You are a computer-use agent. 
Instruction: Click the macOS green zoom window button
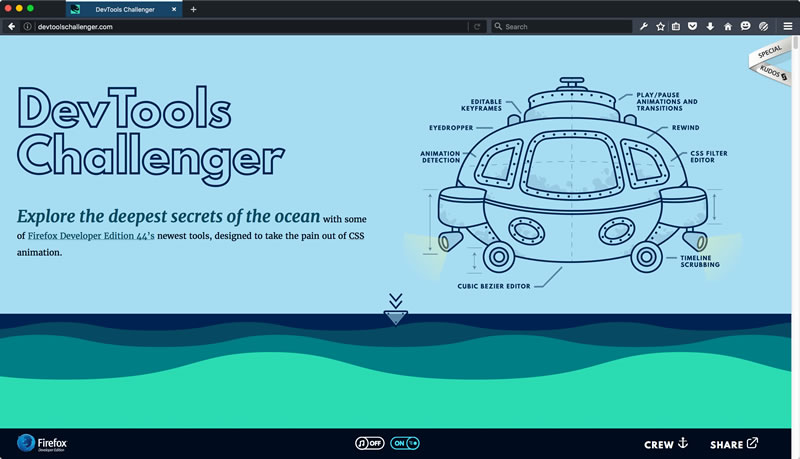30,8
